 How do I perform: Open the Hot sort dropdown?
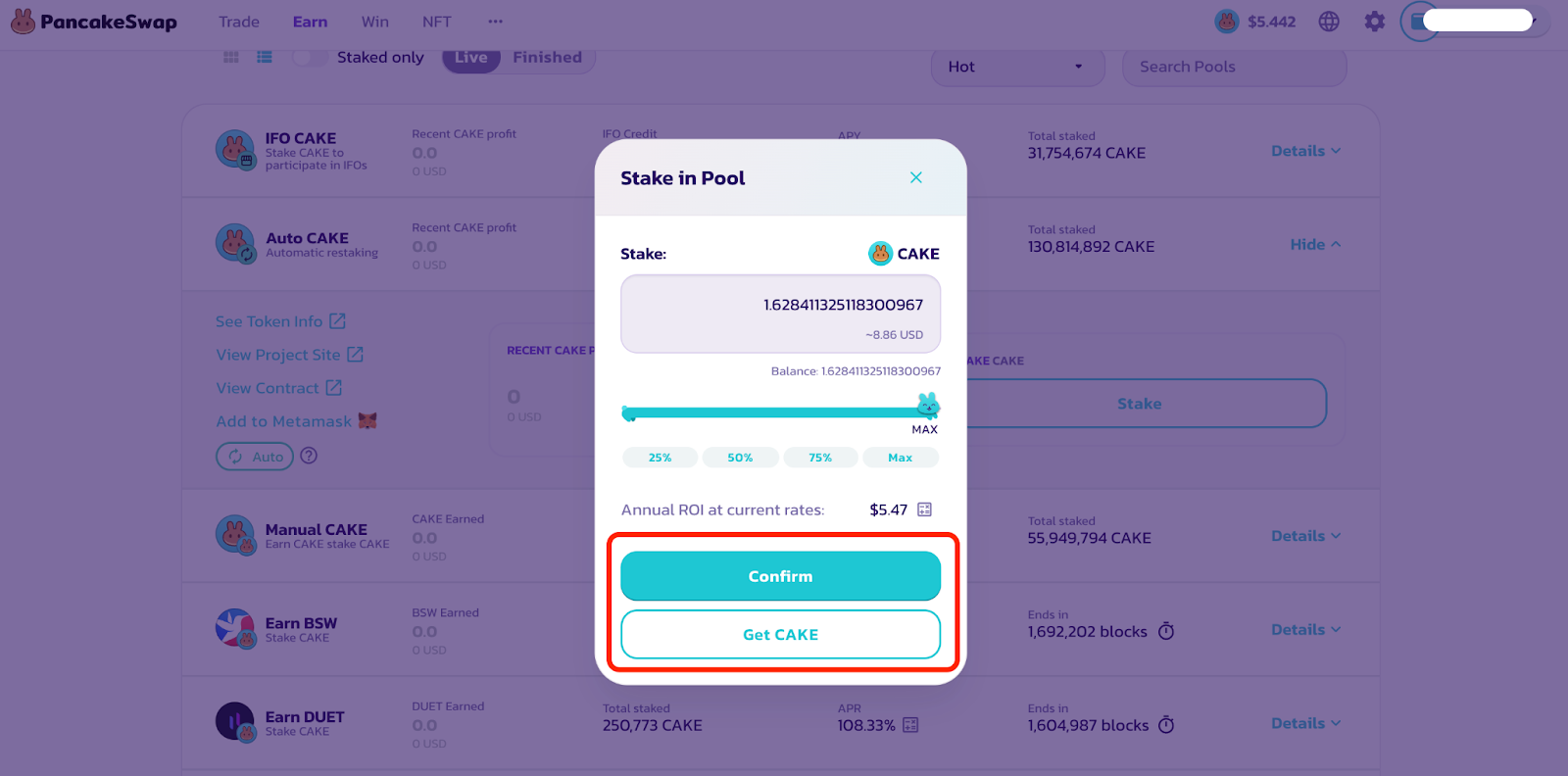click(1017, 67)
